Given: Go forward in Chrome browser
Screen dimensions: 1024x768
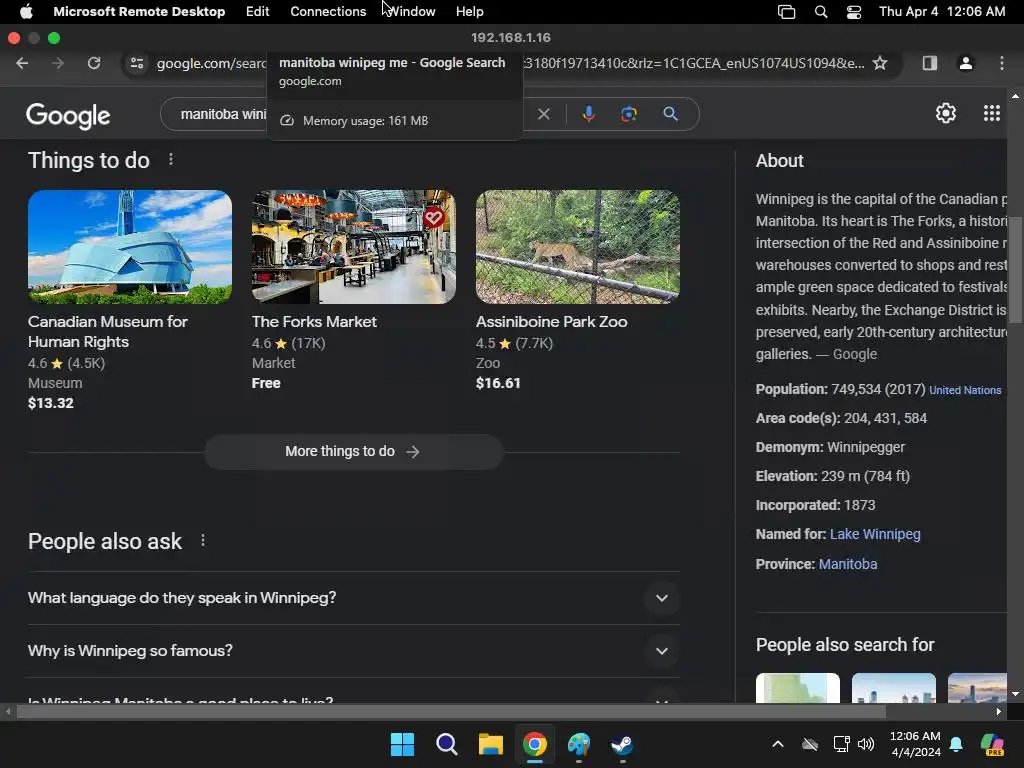Looking at the screenshot, I should (x=58, y=63).
